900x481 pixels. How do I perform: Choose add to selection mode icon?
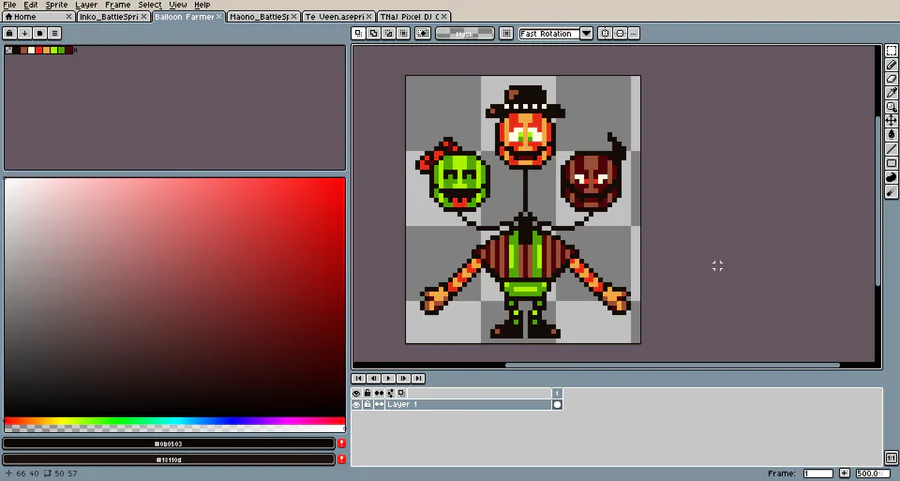pos(374,33)
